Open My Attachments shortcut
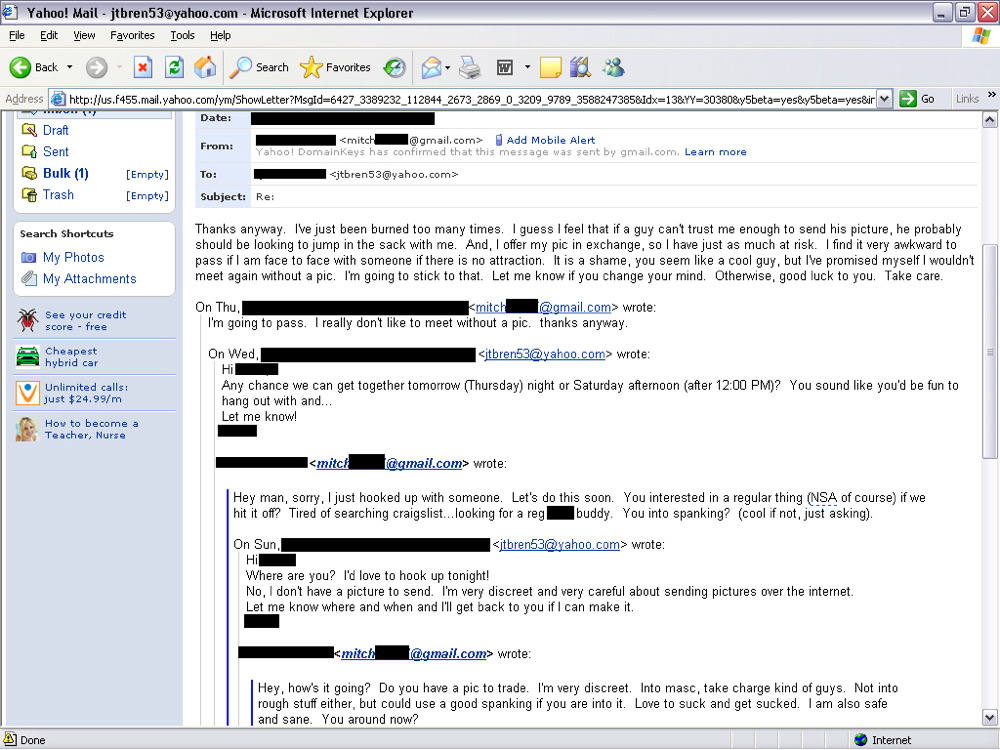Image resolution: width=1000 pixels, height=750 pixels. coord(89,279)
